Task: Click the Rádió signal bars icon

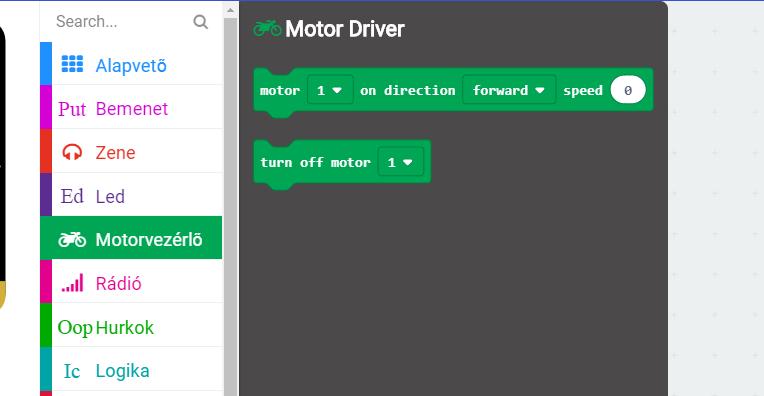Action: coord(73,283)
